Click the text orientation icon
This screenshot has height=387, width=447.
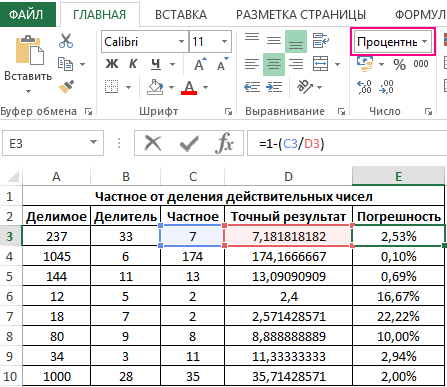[305, 87]
